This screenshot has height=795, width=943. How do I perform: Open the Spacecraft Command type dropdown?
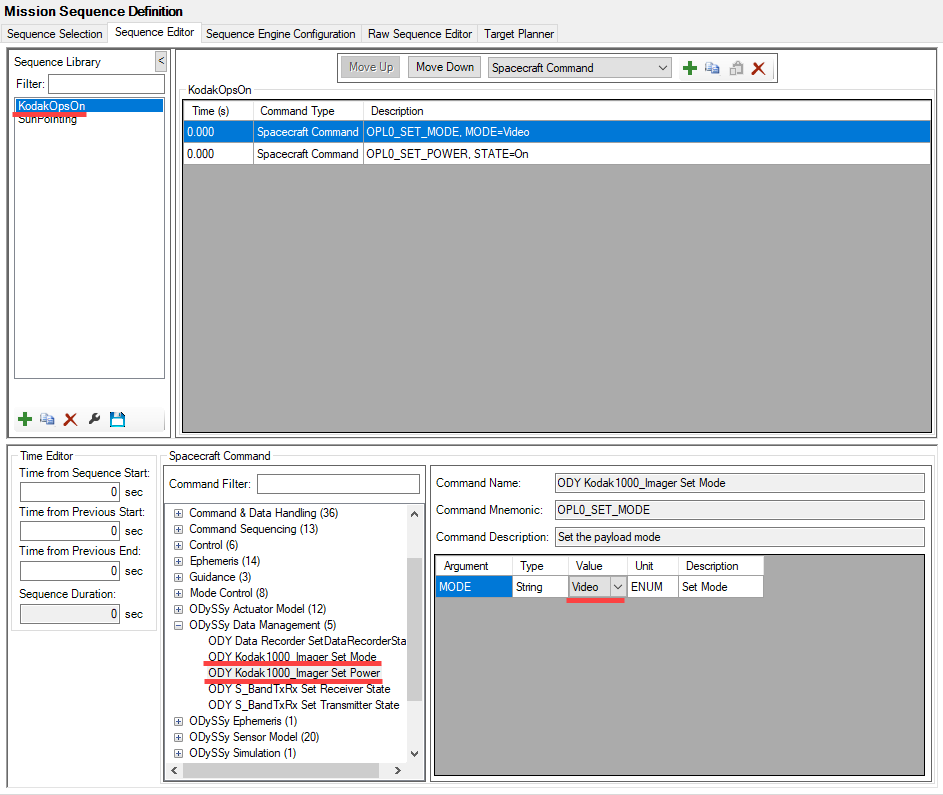point(663,68)
